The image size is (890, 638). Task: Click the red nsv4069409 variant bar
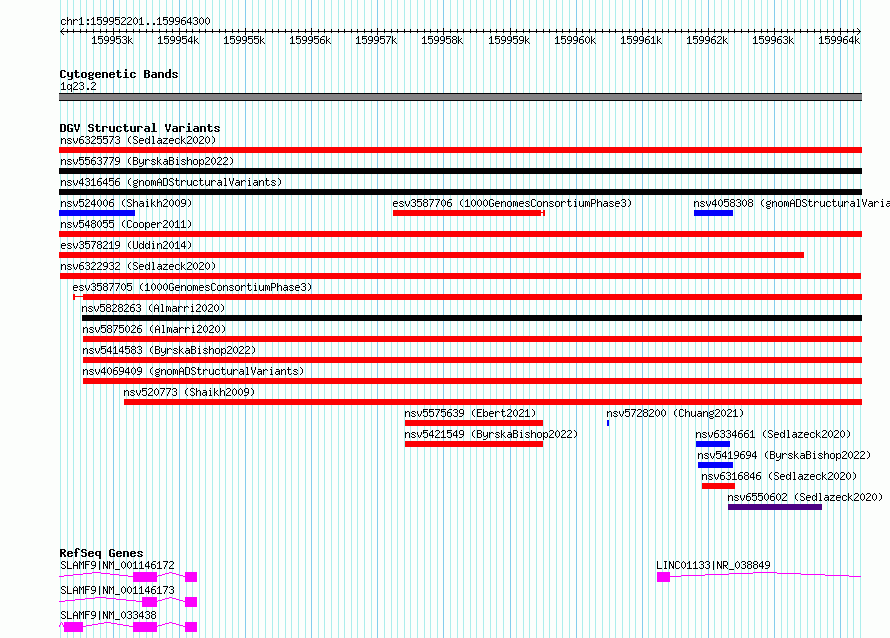pos(472,381)
